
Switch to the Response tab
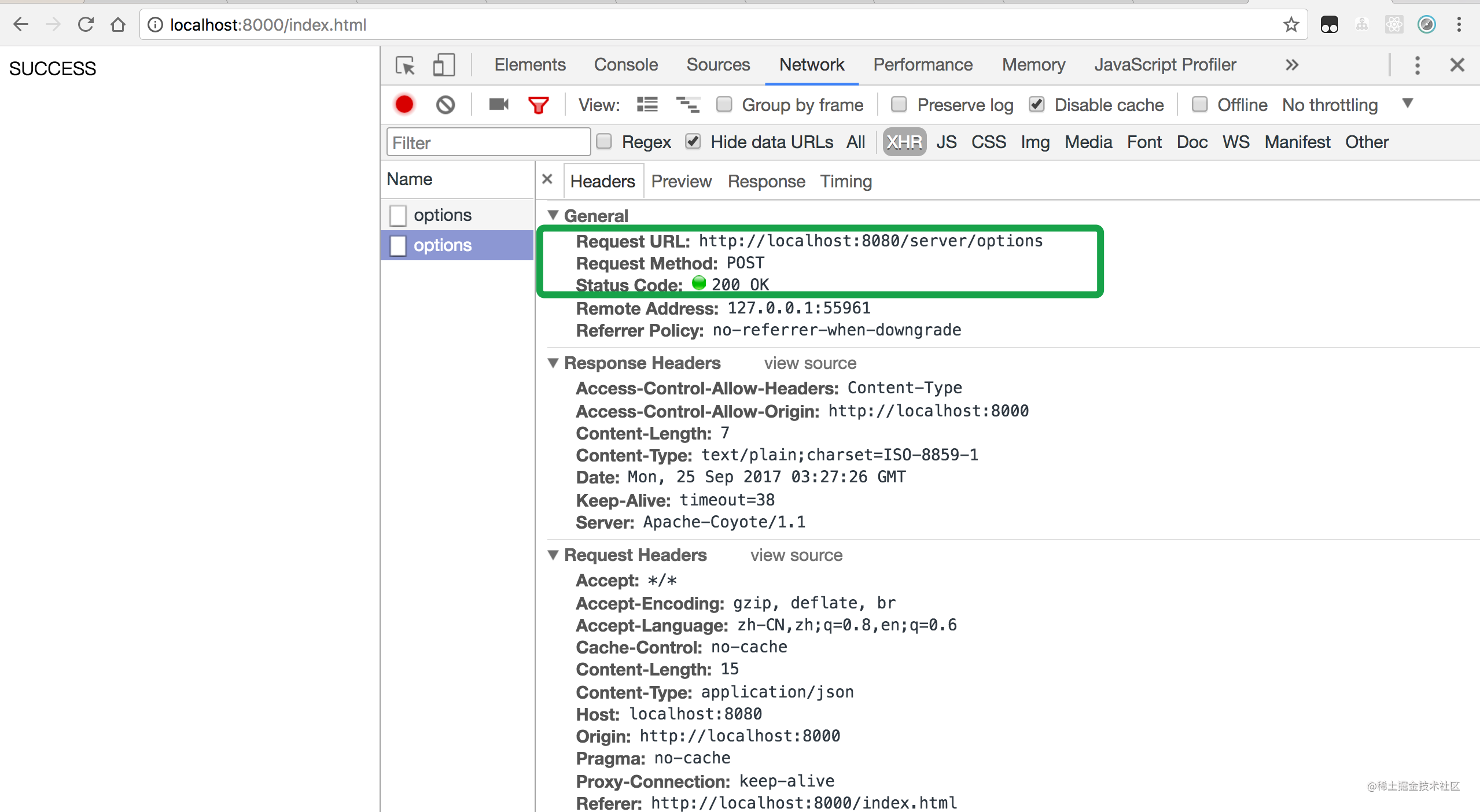pyautogui.click(x=766, y=181)
